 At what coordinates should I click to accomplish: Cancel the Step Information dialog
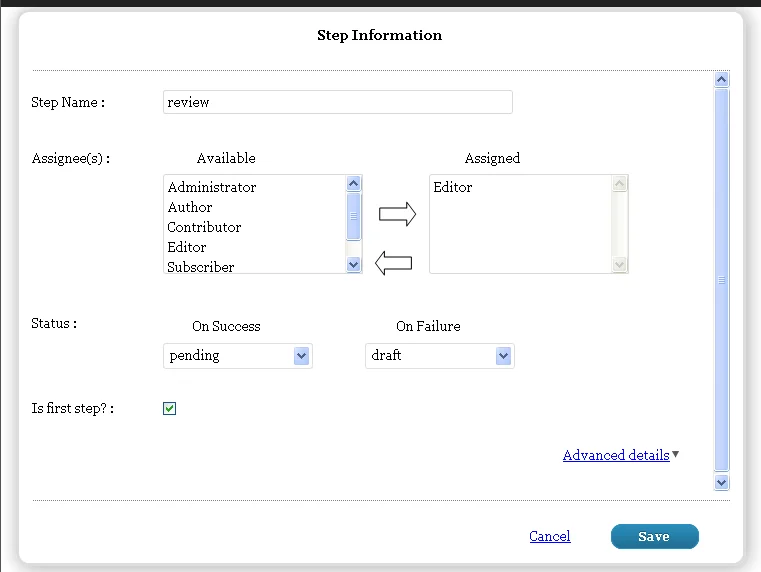click(x=550, y=536)
